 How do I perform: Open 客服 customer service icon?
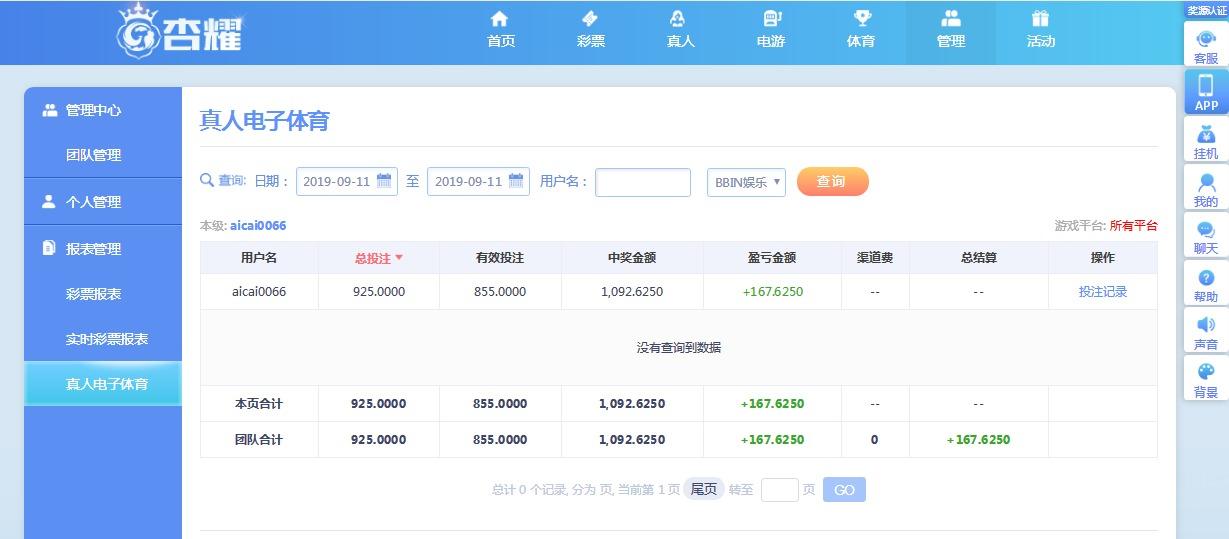click(1206, 45)
